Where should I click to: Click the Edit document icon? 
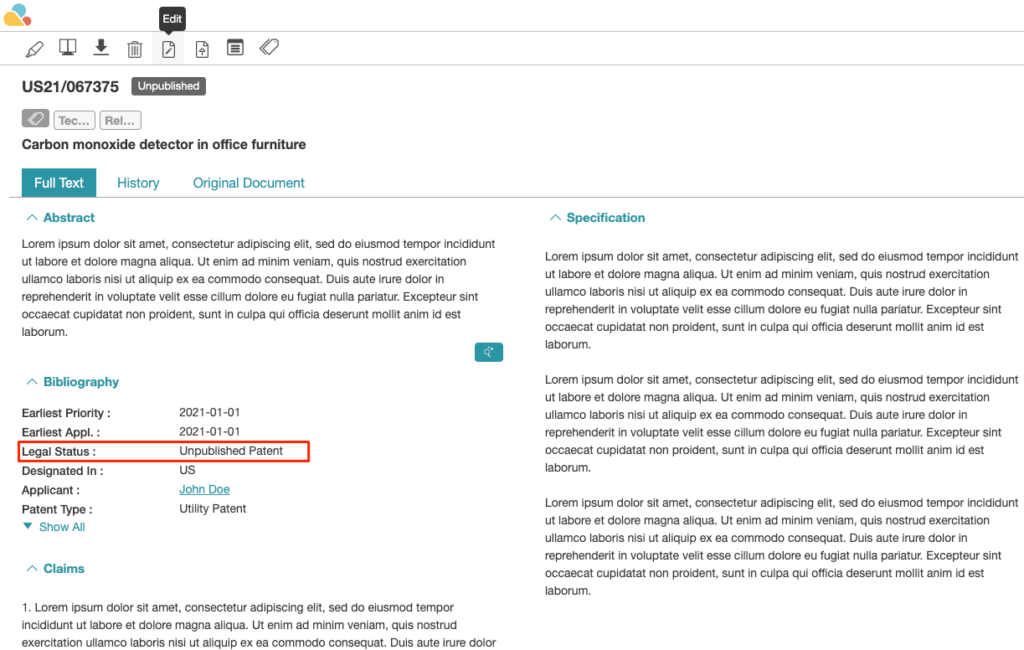point(168,49)
